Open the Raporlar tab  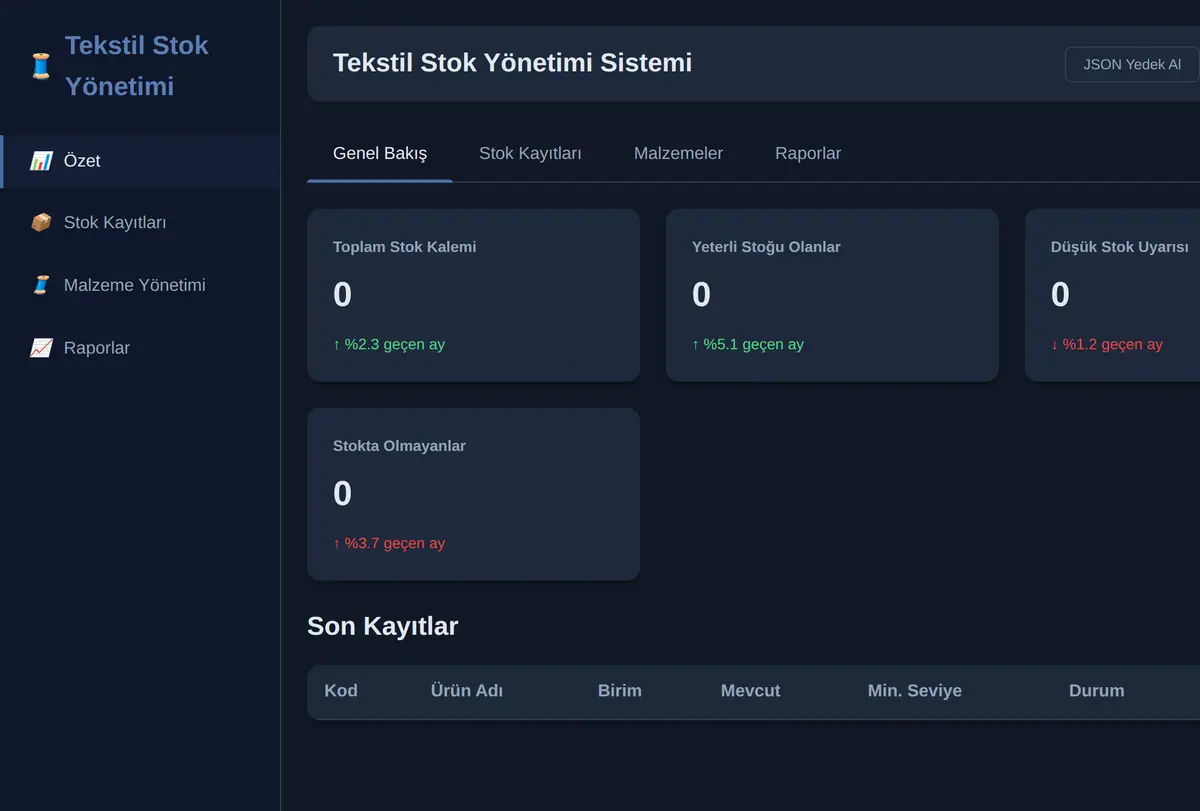click(808, 153)
